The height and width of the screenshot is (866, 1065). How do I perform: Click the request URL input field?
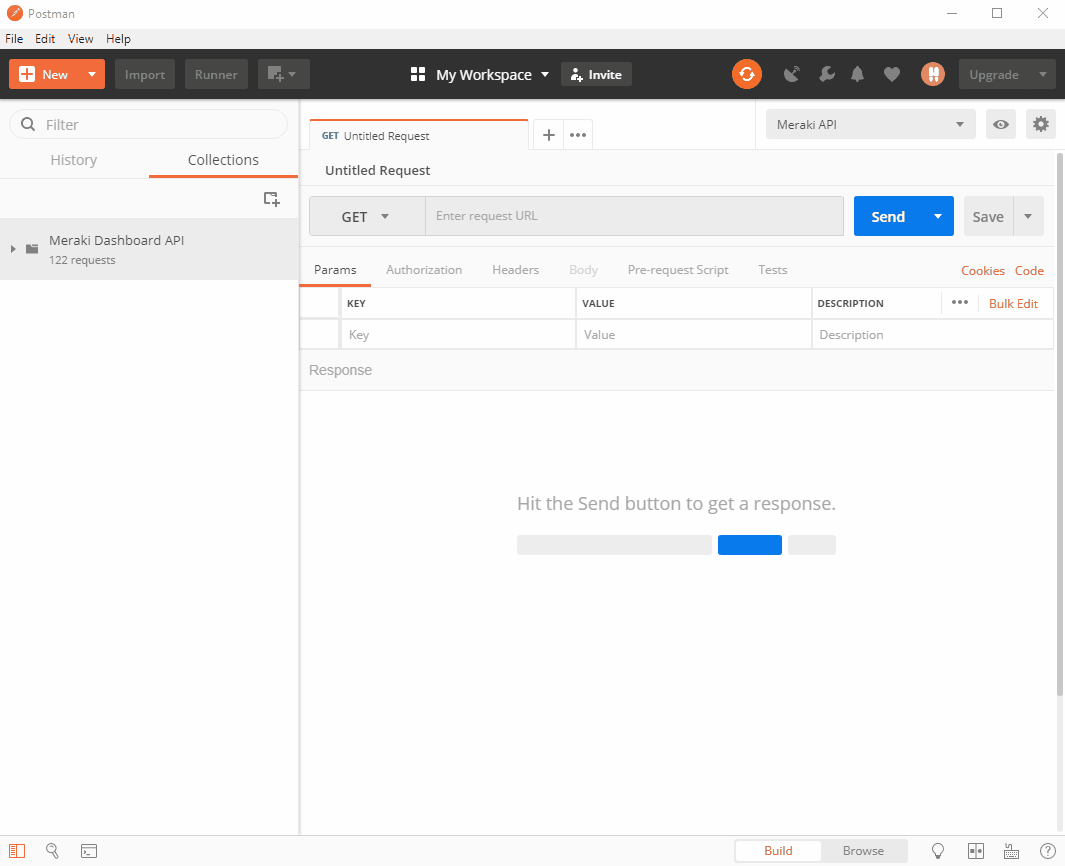(x=634, y=216)
